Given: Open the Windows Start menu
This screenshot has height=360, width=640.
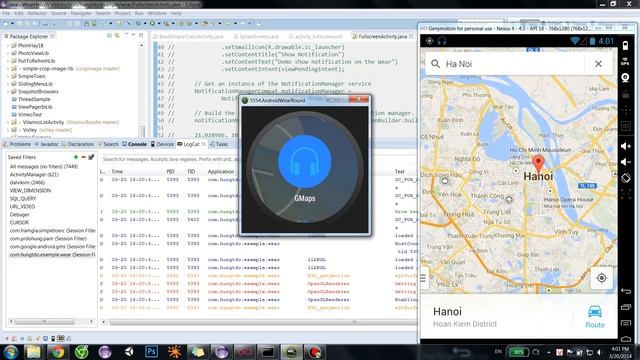Looking at the screenshot, I should tap(11, 352).
